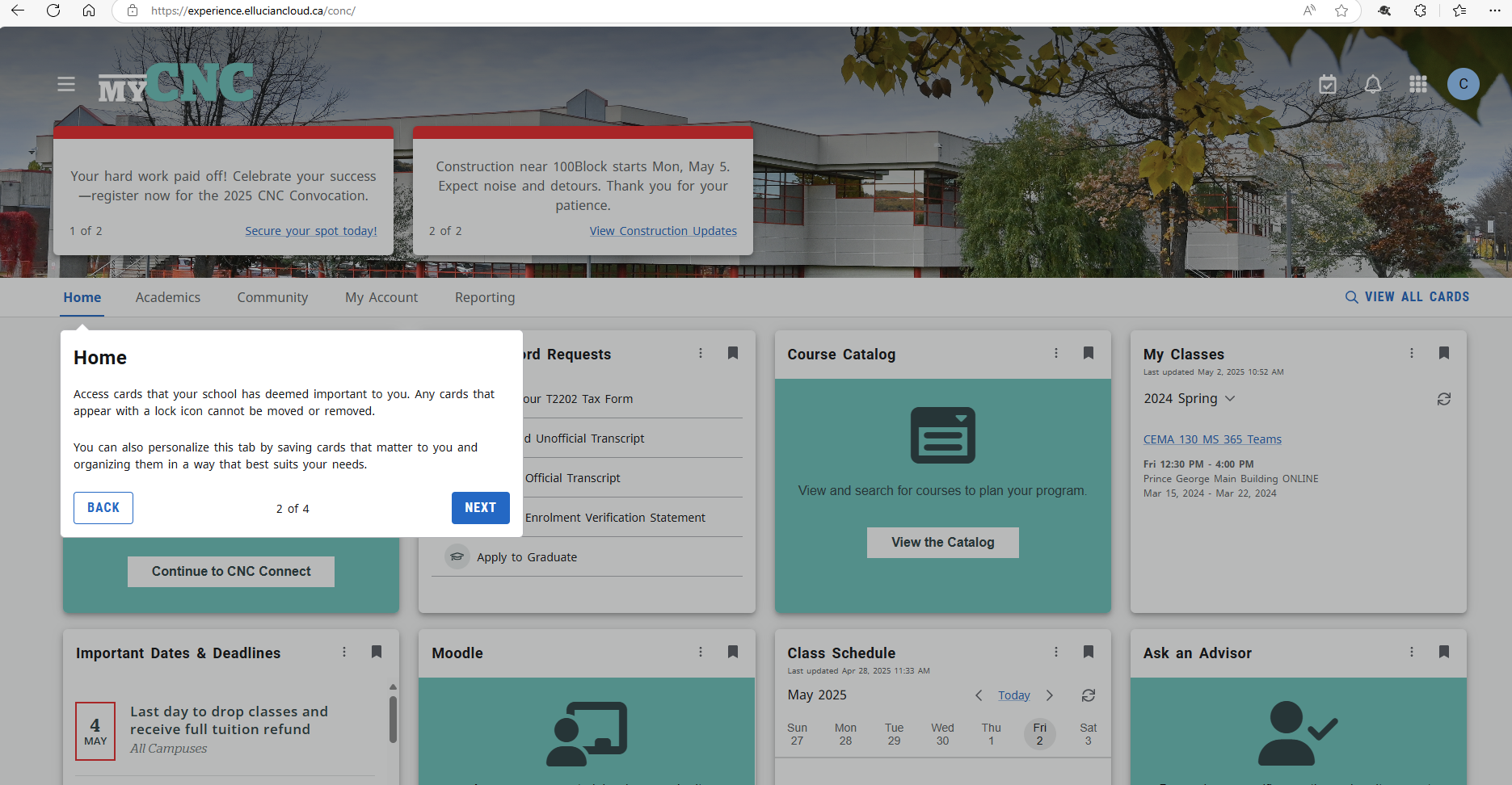Open the hamburger navigation menu
The width and height of the screenshot is (1512, 785).
point(66,84)
